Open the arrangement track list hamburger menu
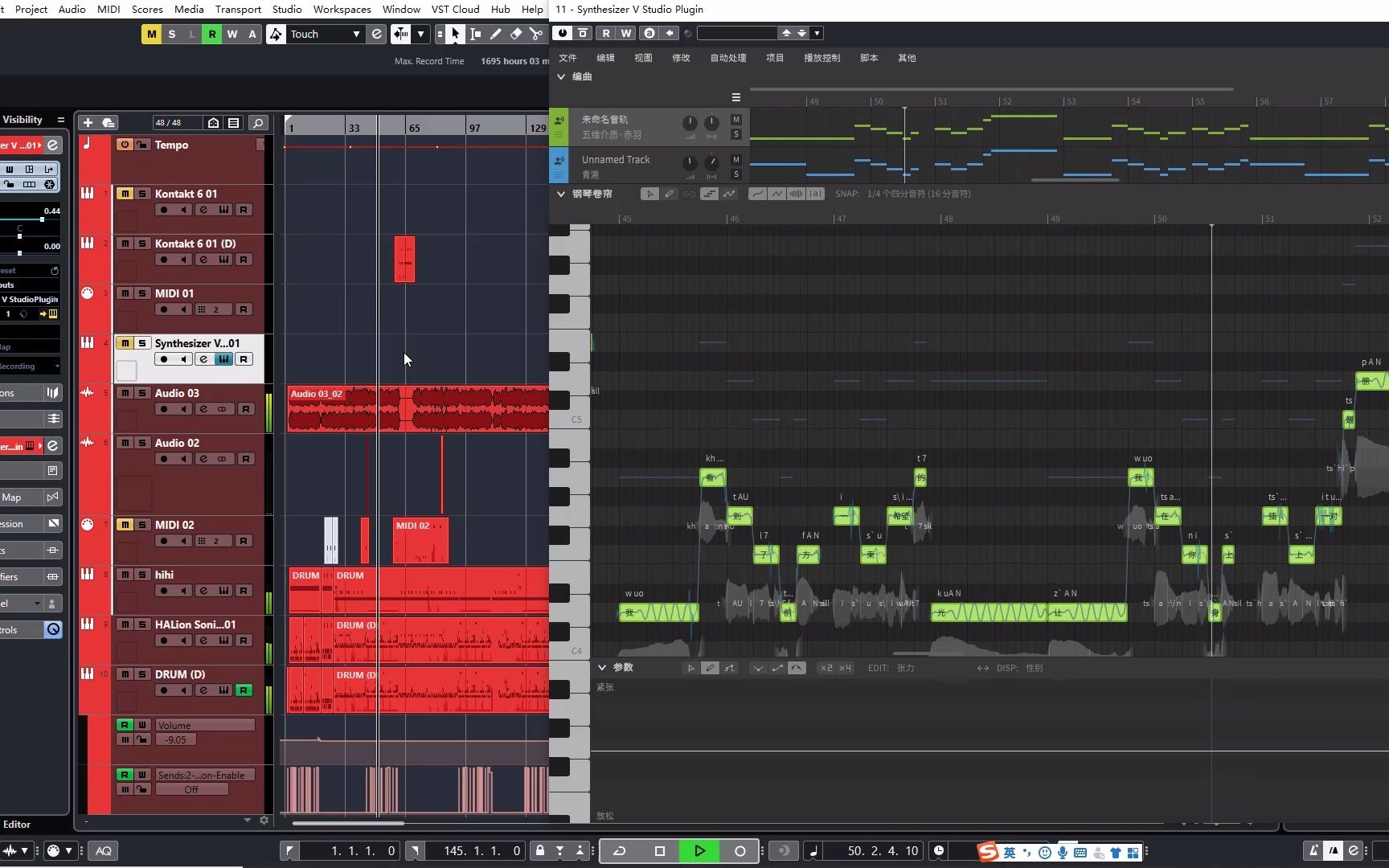The image size is (1389, 868). pos(735,97)
